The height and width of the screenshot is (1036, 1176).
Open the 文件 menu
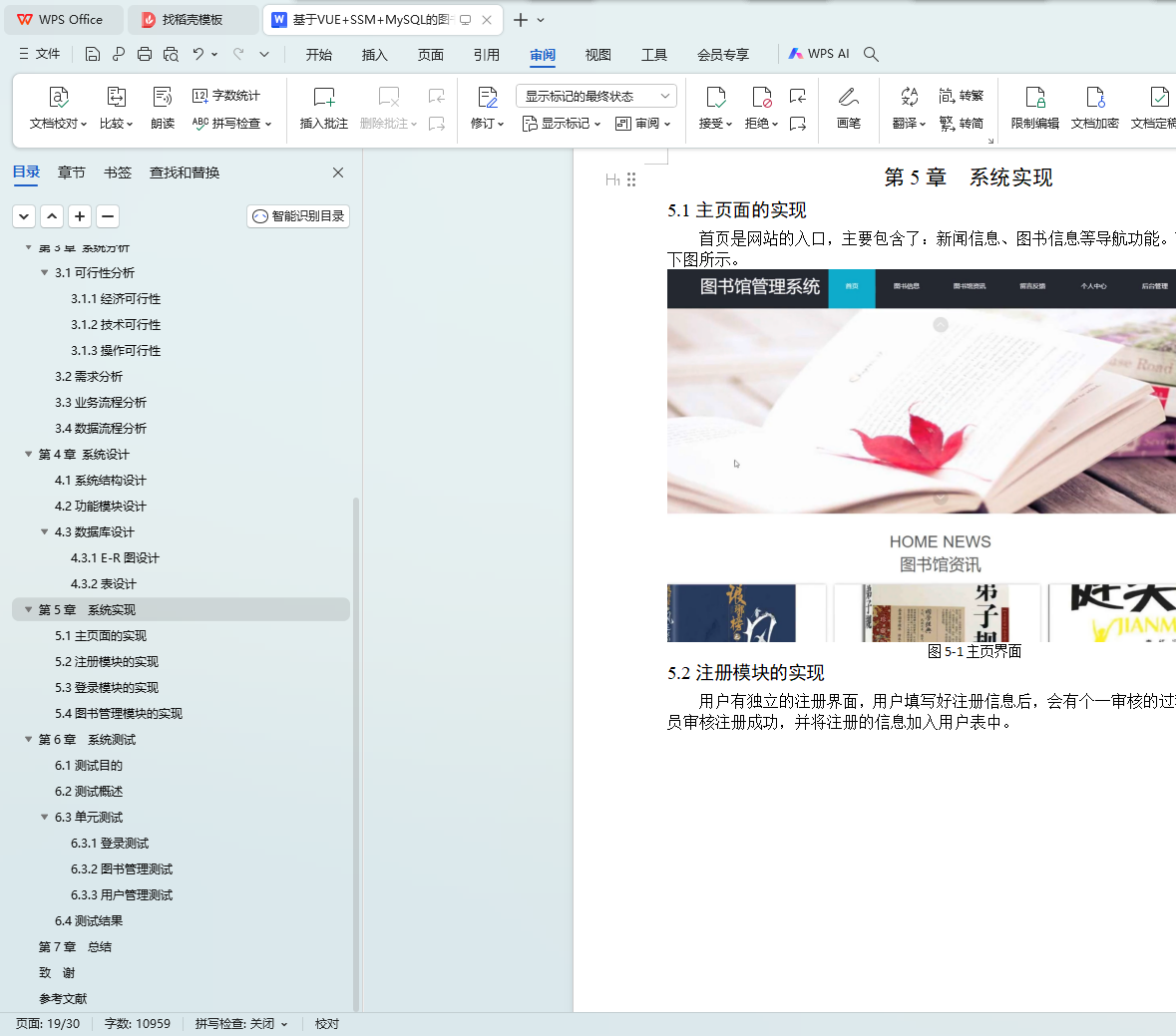coord(39,54)
